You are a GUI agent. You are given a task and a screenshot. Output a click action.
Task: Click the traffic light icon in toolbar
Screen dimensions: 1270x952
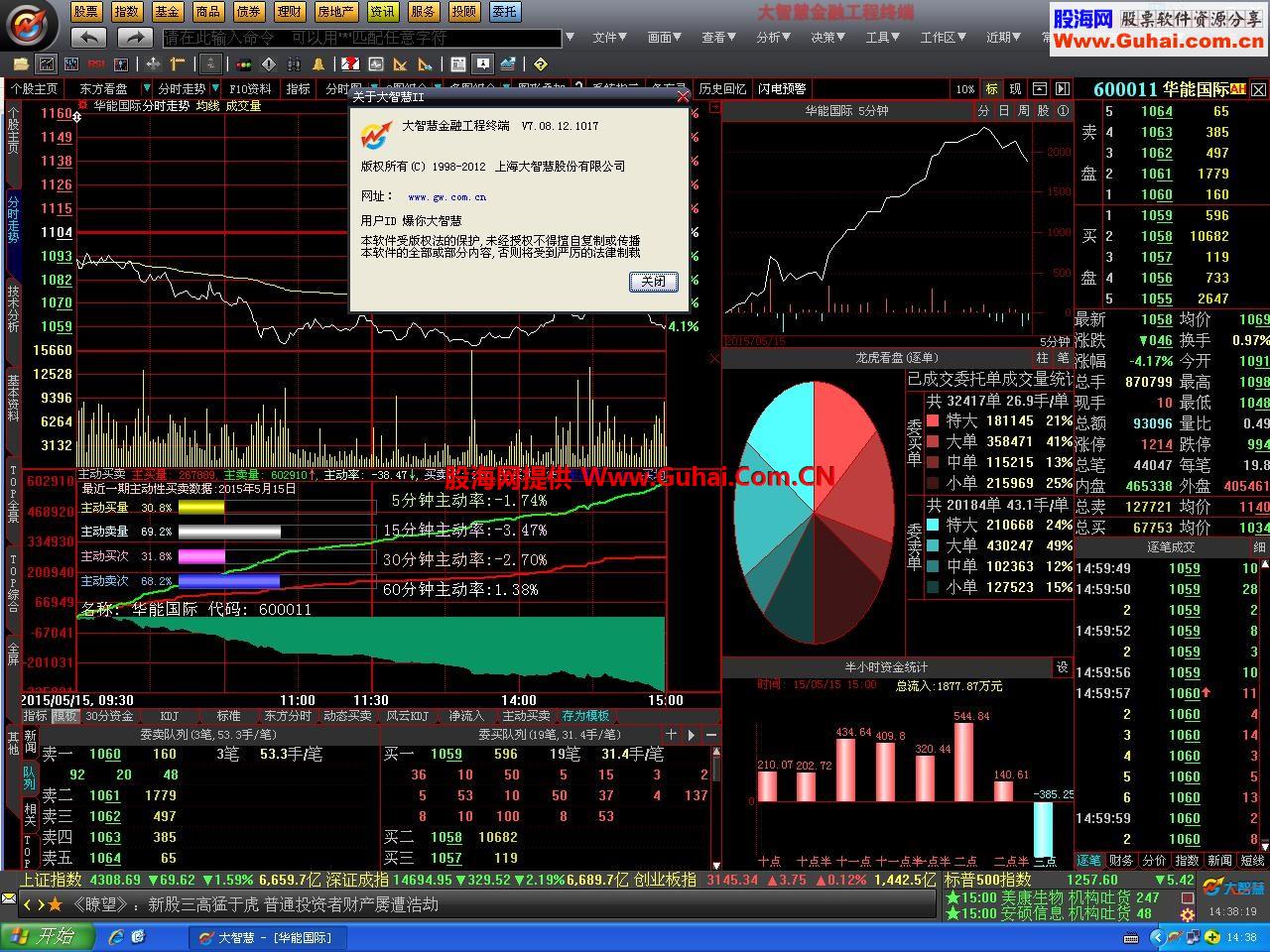244,64
